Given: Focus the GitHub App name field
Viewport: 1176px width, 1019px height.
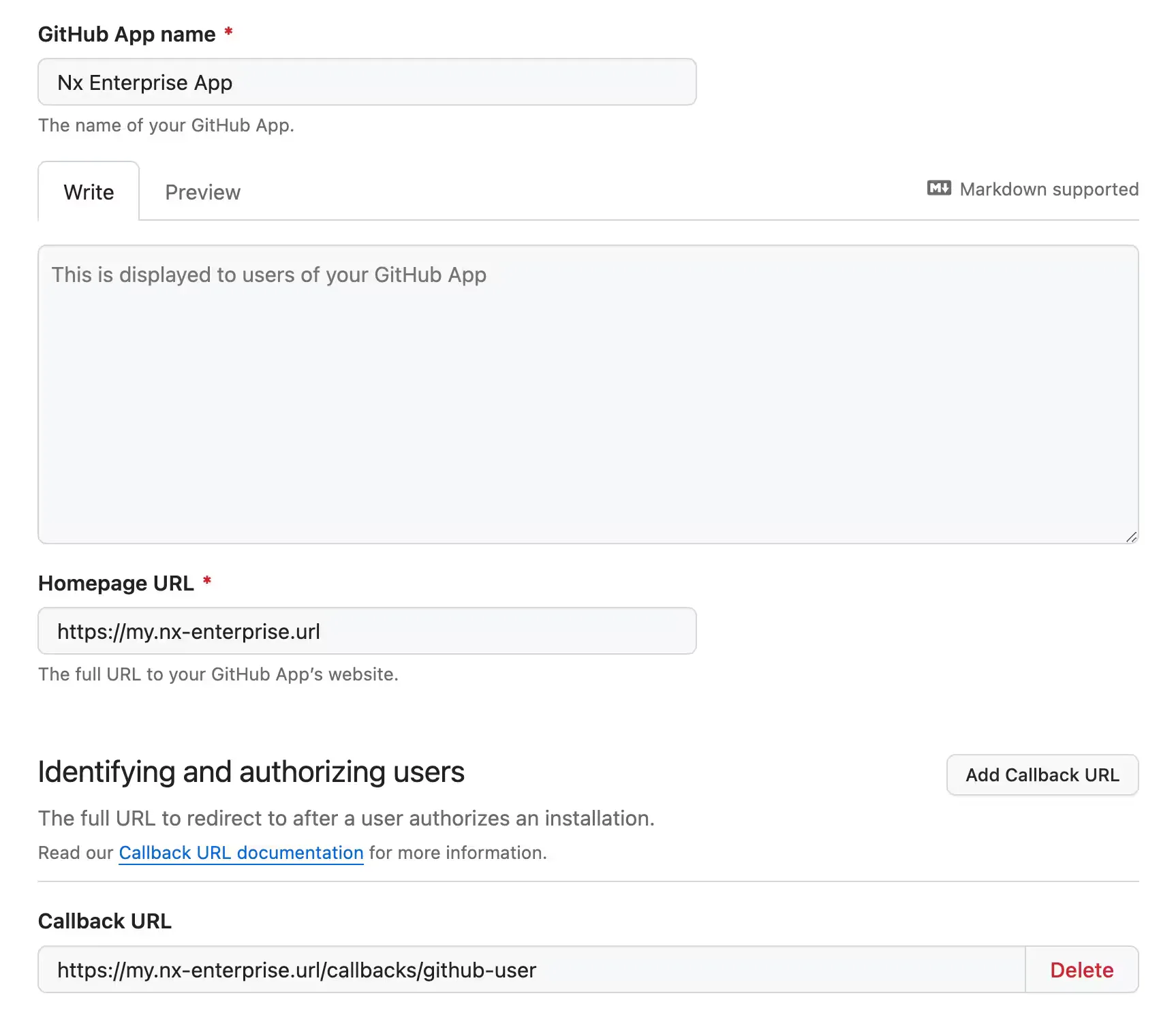Looking at the screenshot, I should click(x=367, y=82).
